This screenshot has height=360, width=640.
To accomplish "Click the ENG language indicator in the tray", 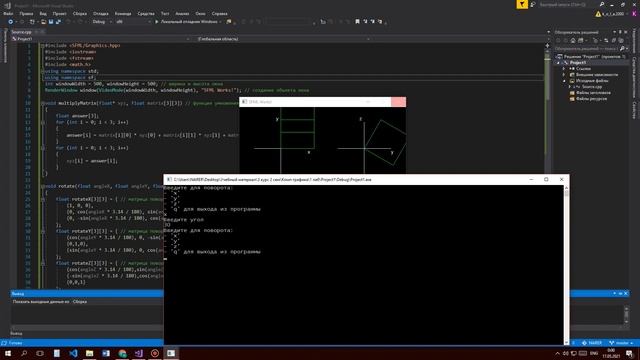I will 594,353.
